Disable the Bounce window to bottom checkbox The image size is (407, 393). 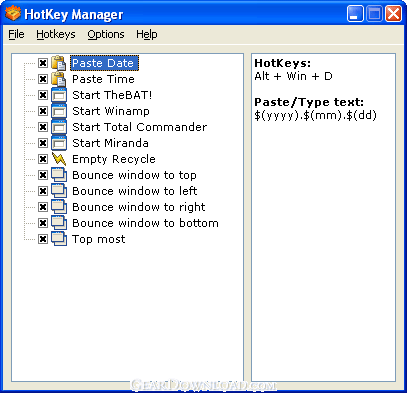coord(43,223)
